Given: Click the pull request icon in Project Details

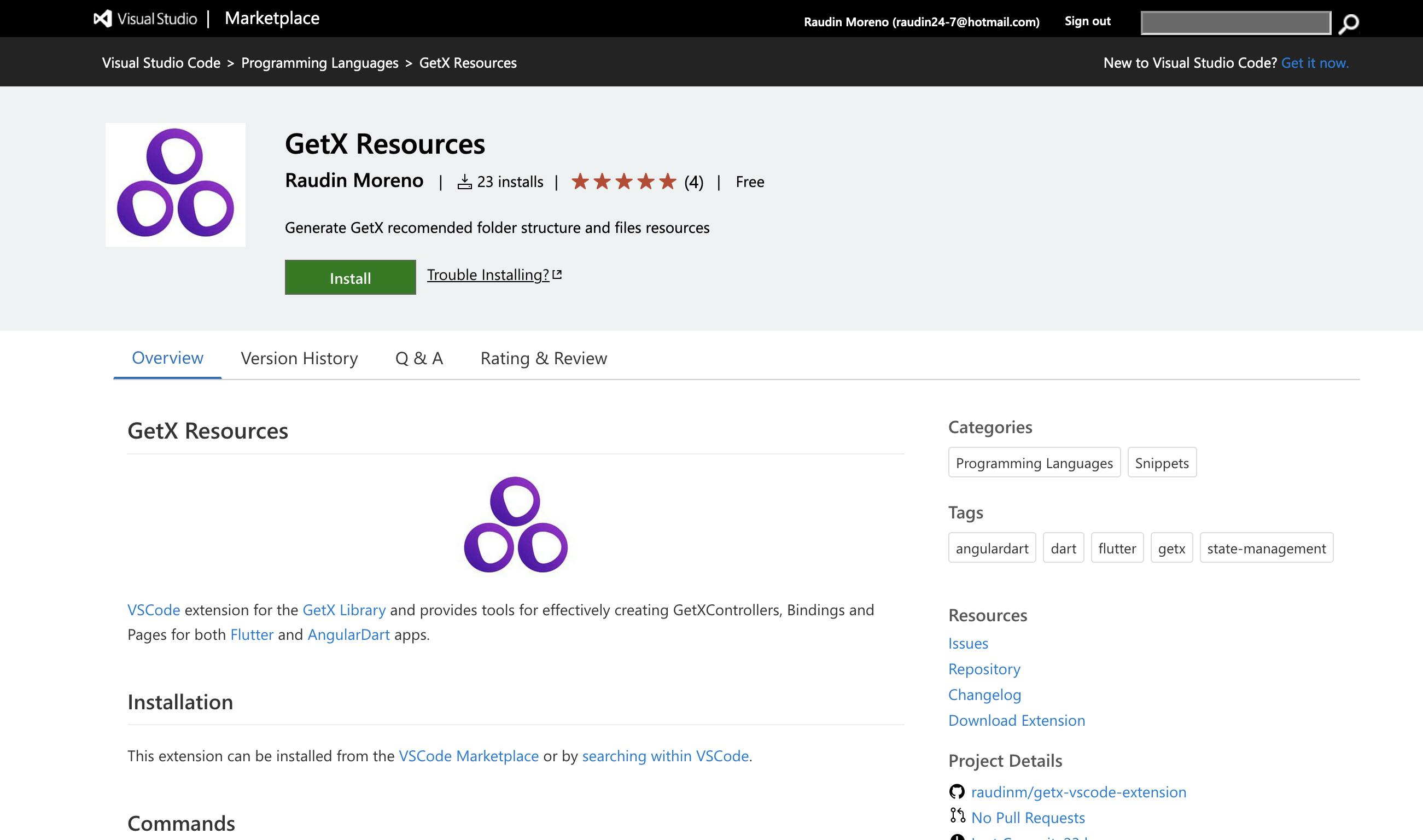Looking at the screenshot, I should (x=957, y=815).
